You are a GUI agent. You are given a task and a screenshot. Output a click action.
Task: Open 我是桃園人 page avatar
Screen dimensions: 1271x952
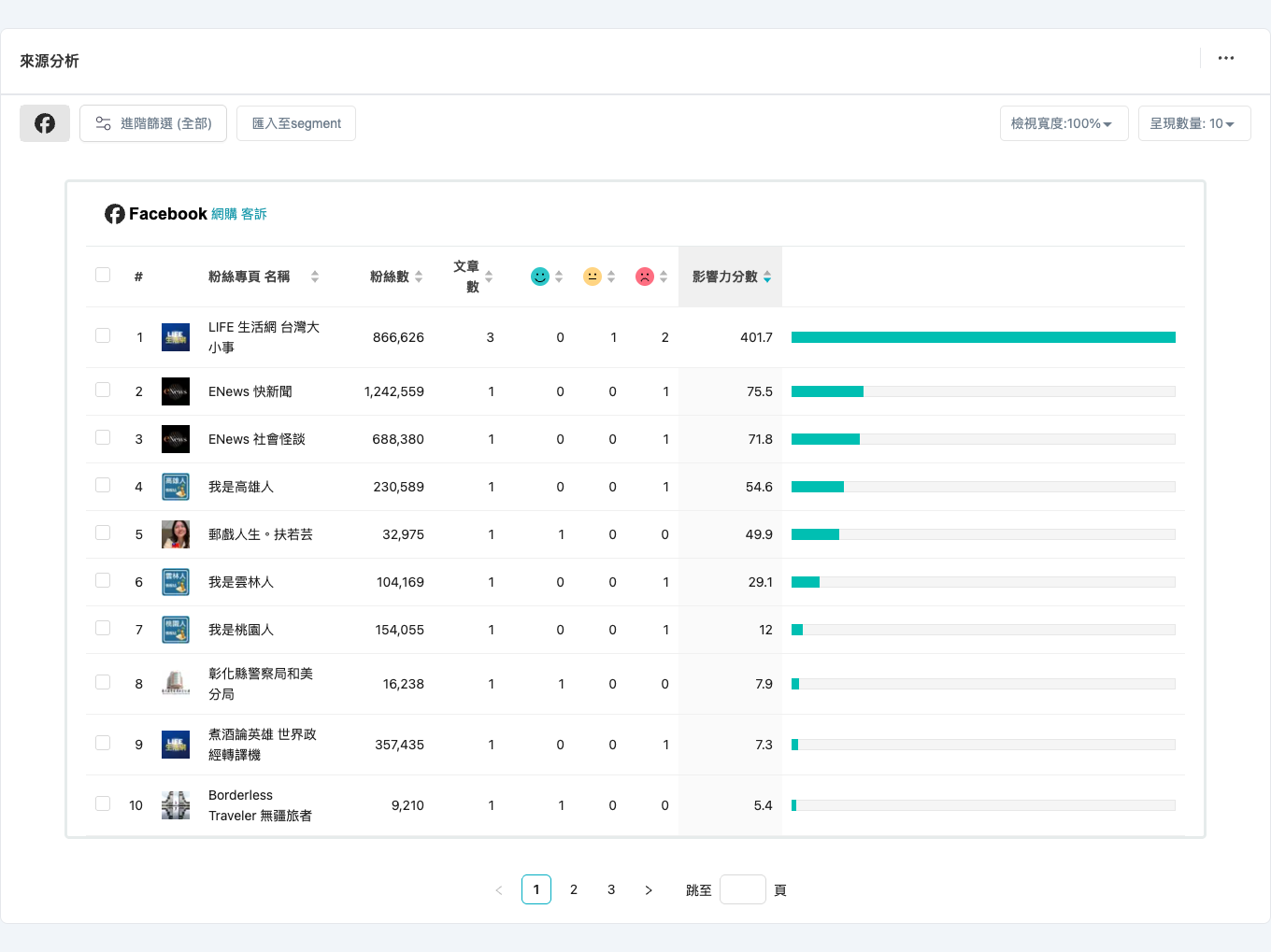pyautogui.click(x=176, y=630)
